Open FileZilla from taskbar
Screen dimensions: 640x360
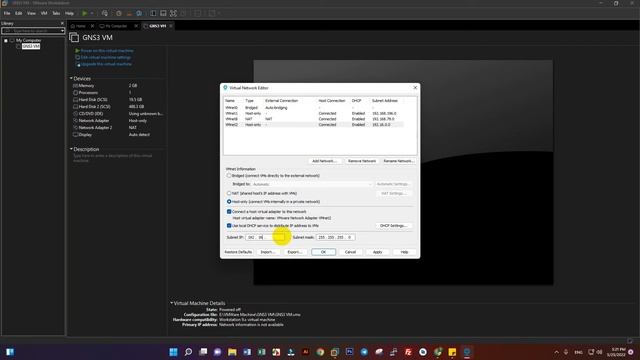pyautogui.click(x=408, y=352)
